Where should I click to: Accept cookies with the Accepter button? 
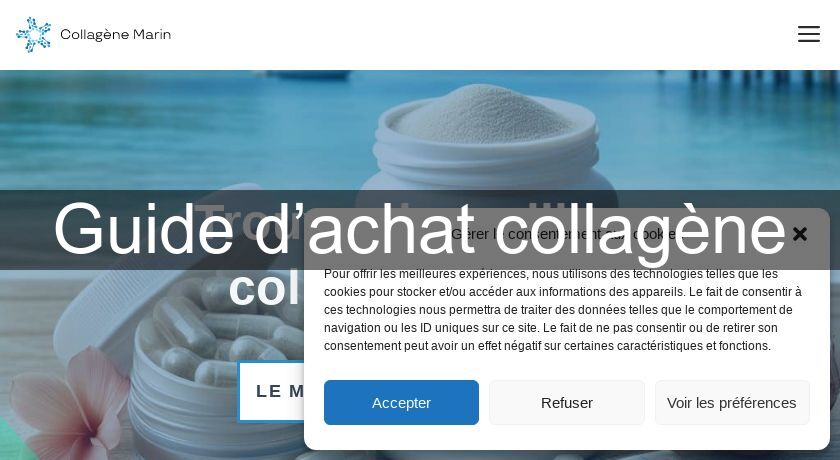tap(401, 403)
